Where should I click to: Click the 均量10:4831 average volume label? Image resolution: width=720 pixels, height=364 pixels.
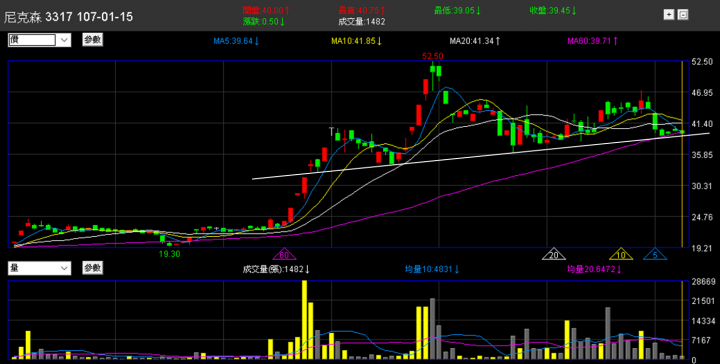click(x=433, y=269)
